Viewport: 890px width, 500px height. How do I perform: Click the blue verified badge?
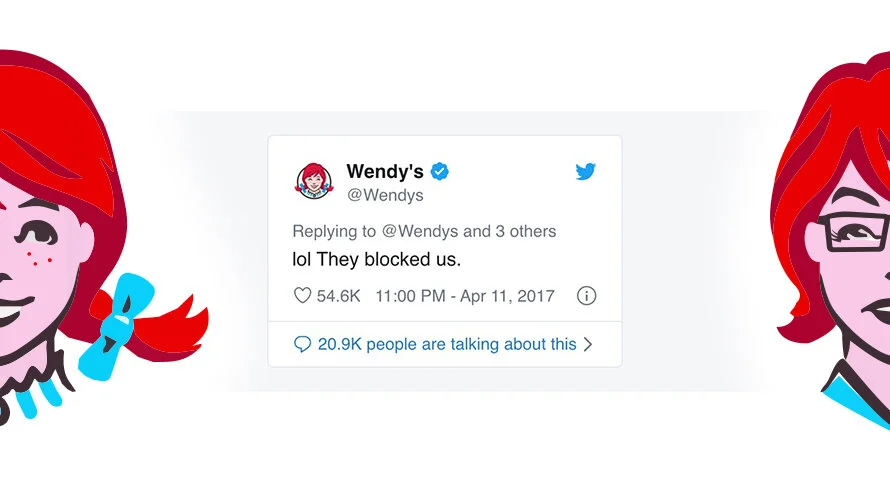click(x=439, y=171)
